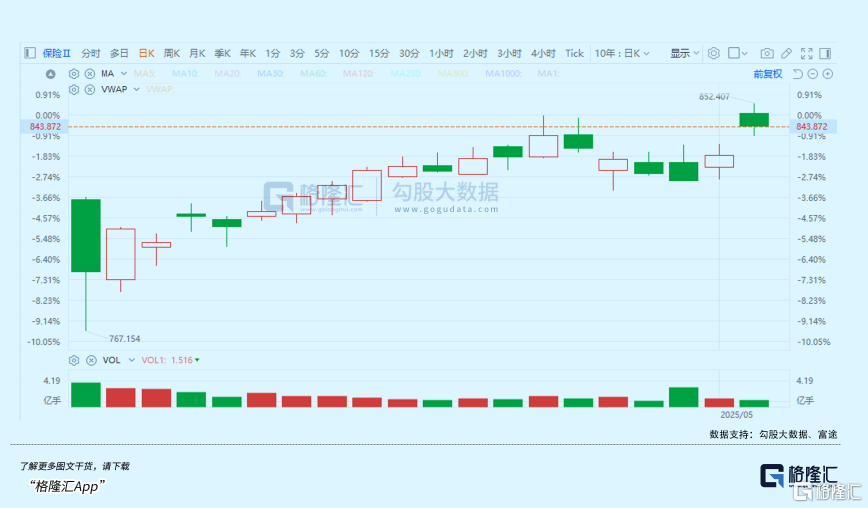The width and height of the screenshot is (868, 508).
Task: Expand the MA indicator dropdown arrow
Action: 124,74
